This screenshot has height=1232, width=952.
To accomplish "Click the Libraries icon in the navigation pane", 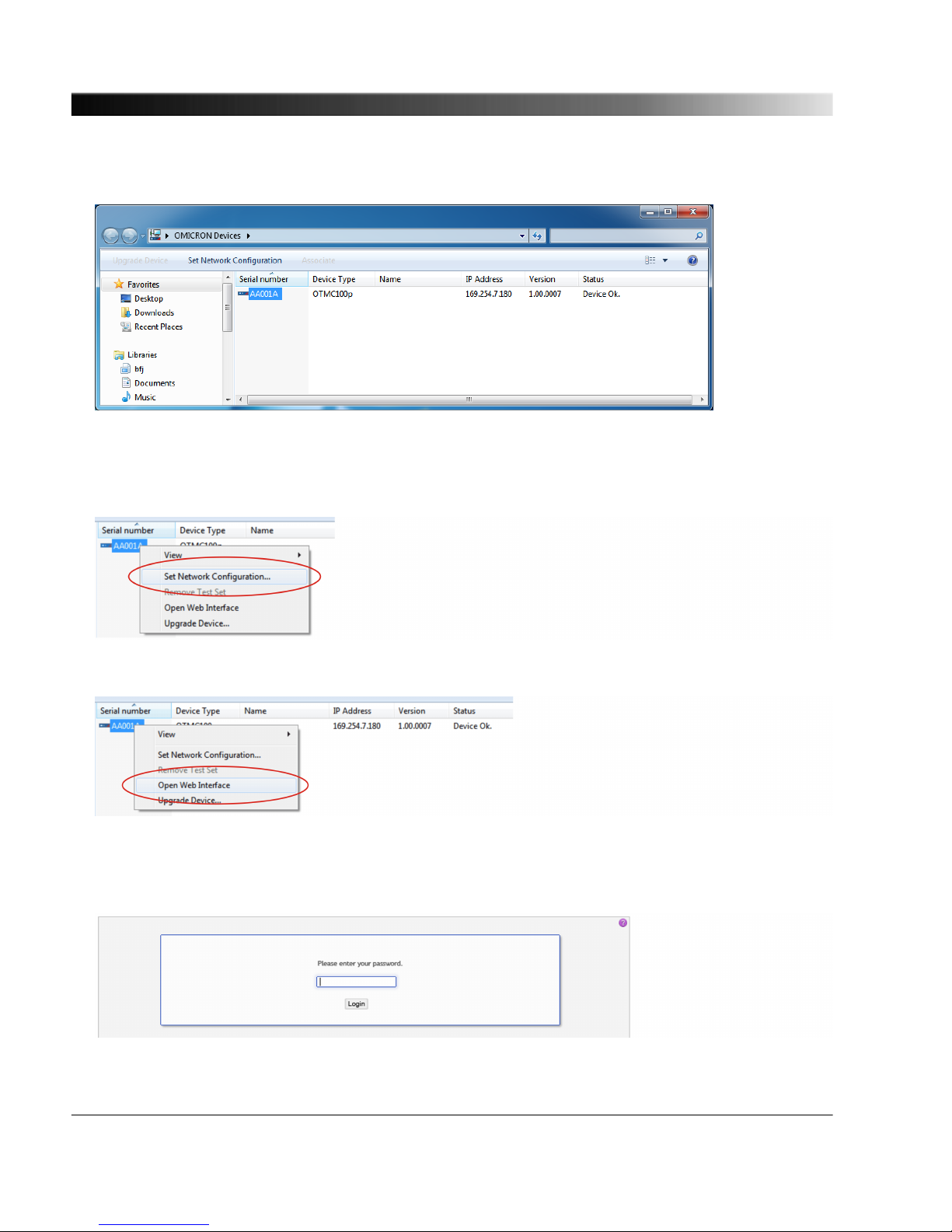I will point(119,355).
